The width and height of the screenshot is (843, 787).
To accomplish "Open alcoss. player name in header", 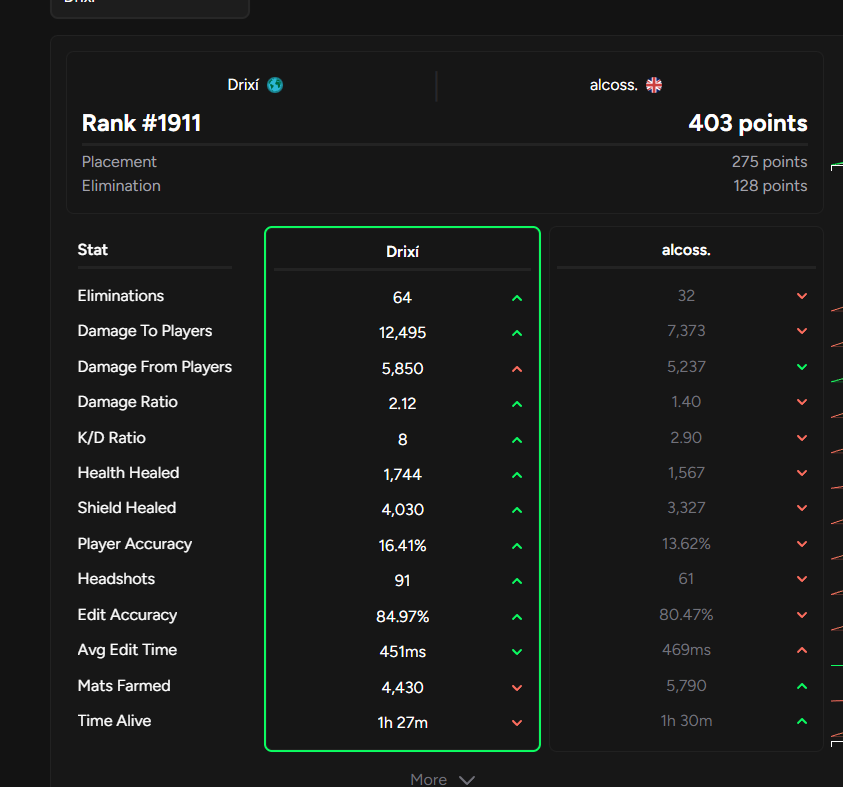I will click(x=613, y=85).
